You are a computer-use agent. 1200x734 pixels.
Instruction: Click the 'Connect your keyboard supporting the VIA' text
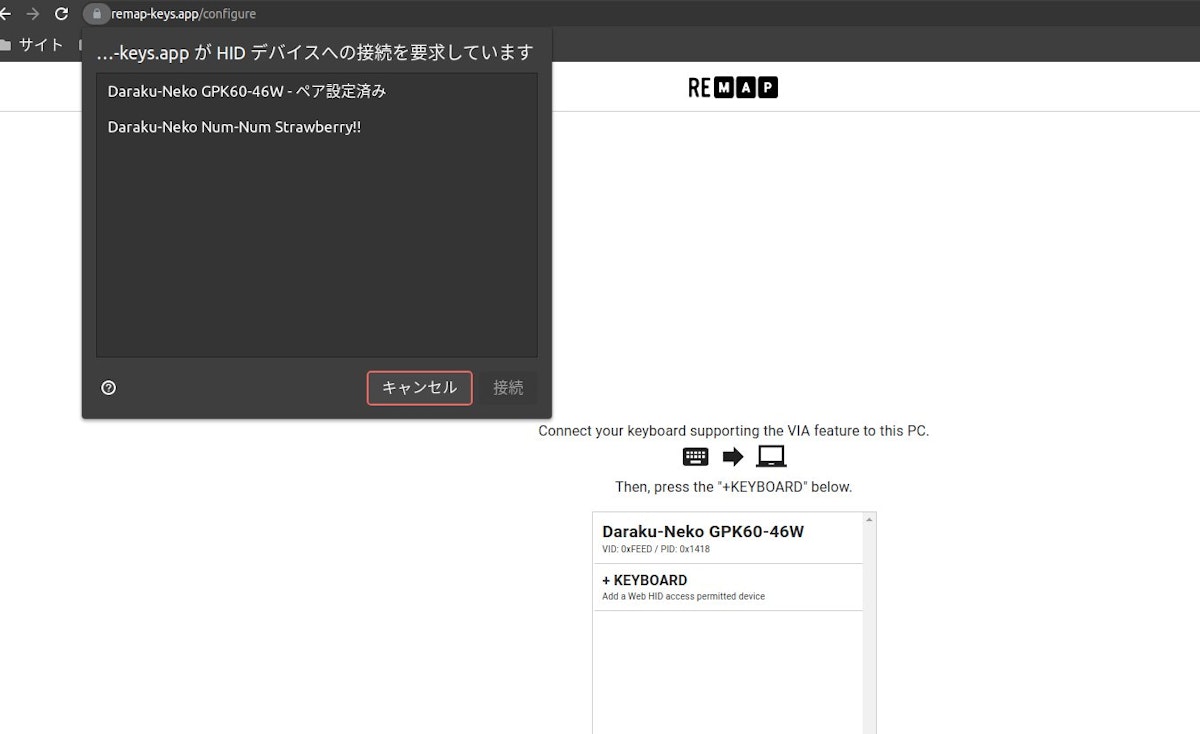coord(734,431)
